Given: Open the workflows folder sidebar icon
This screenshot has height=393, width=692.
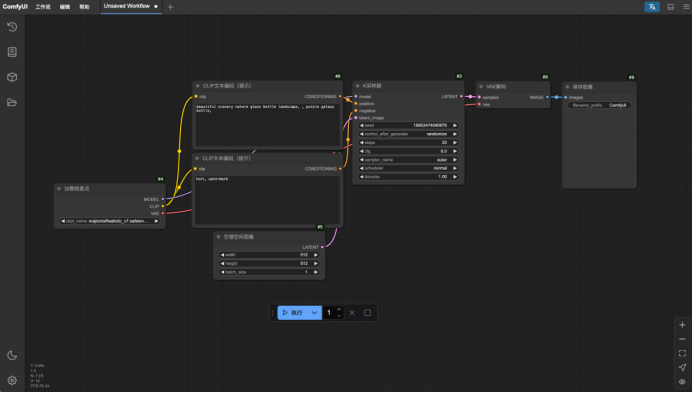Looking at the screenshot, I should click(x=12, y=102).
